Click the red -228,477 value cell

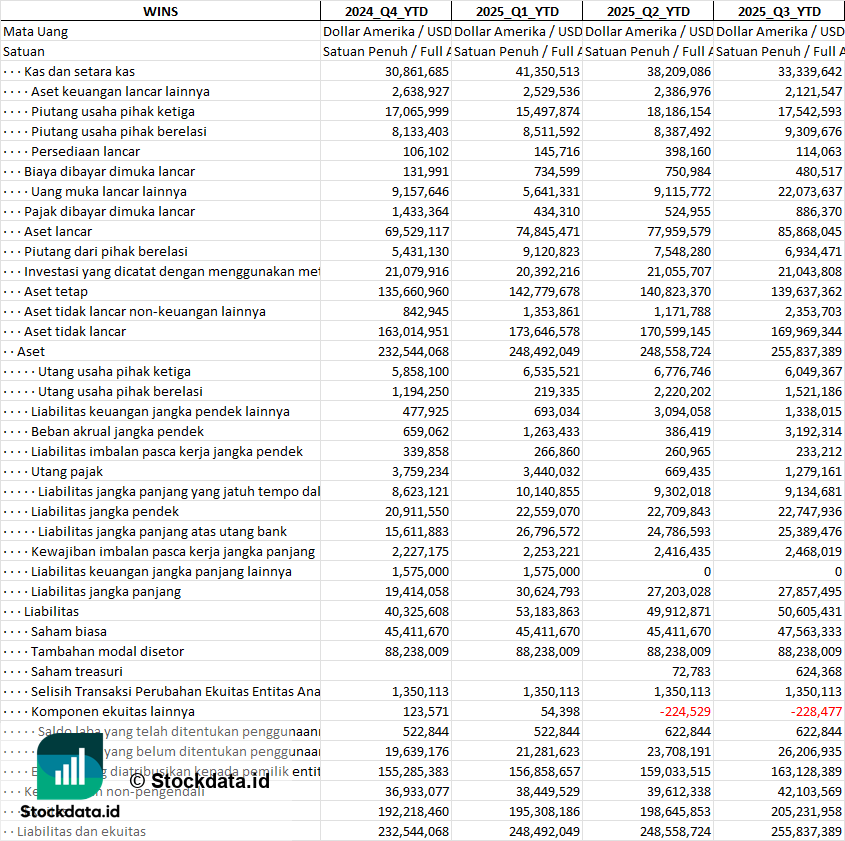tap(811, 711)
